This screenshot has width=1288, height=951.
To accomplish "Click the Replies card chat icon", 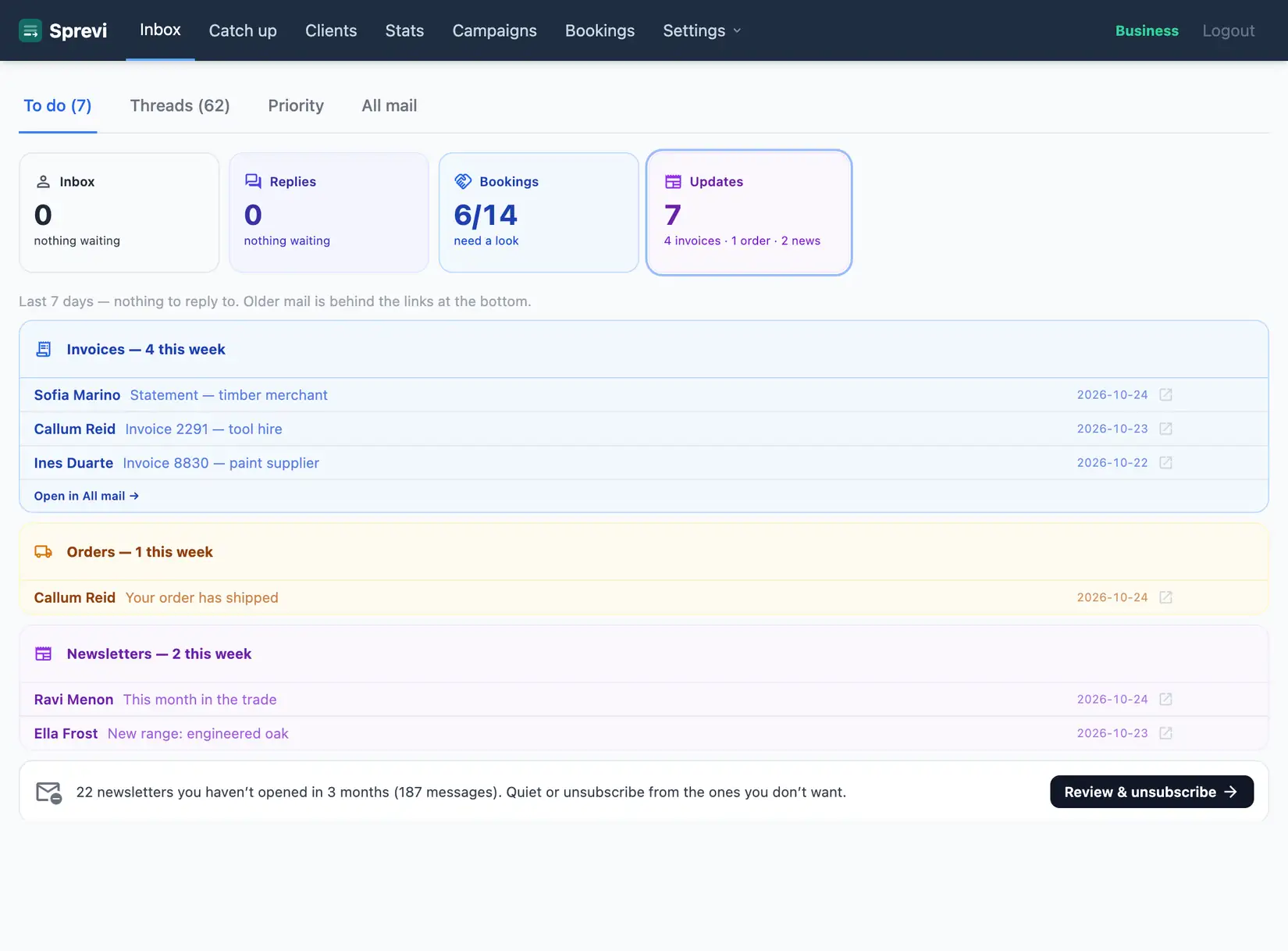I will pos(253,181).
